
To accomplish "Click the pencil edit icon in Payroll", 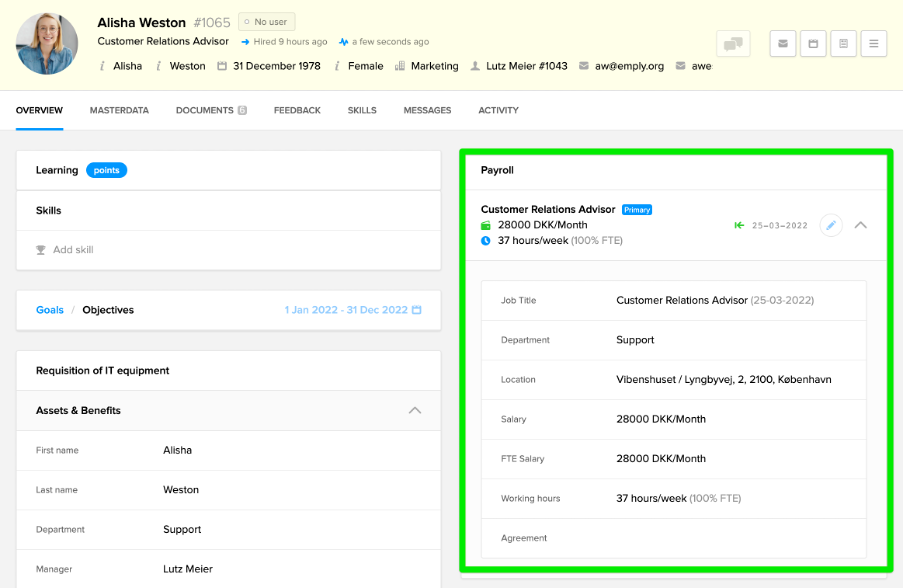I will [831, 225].
